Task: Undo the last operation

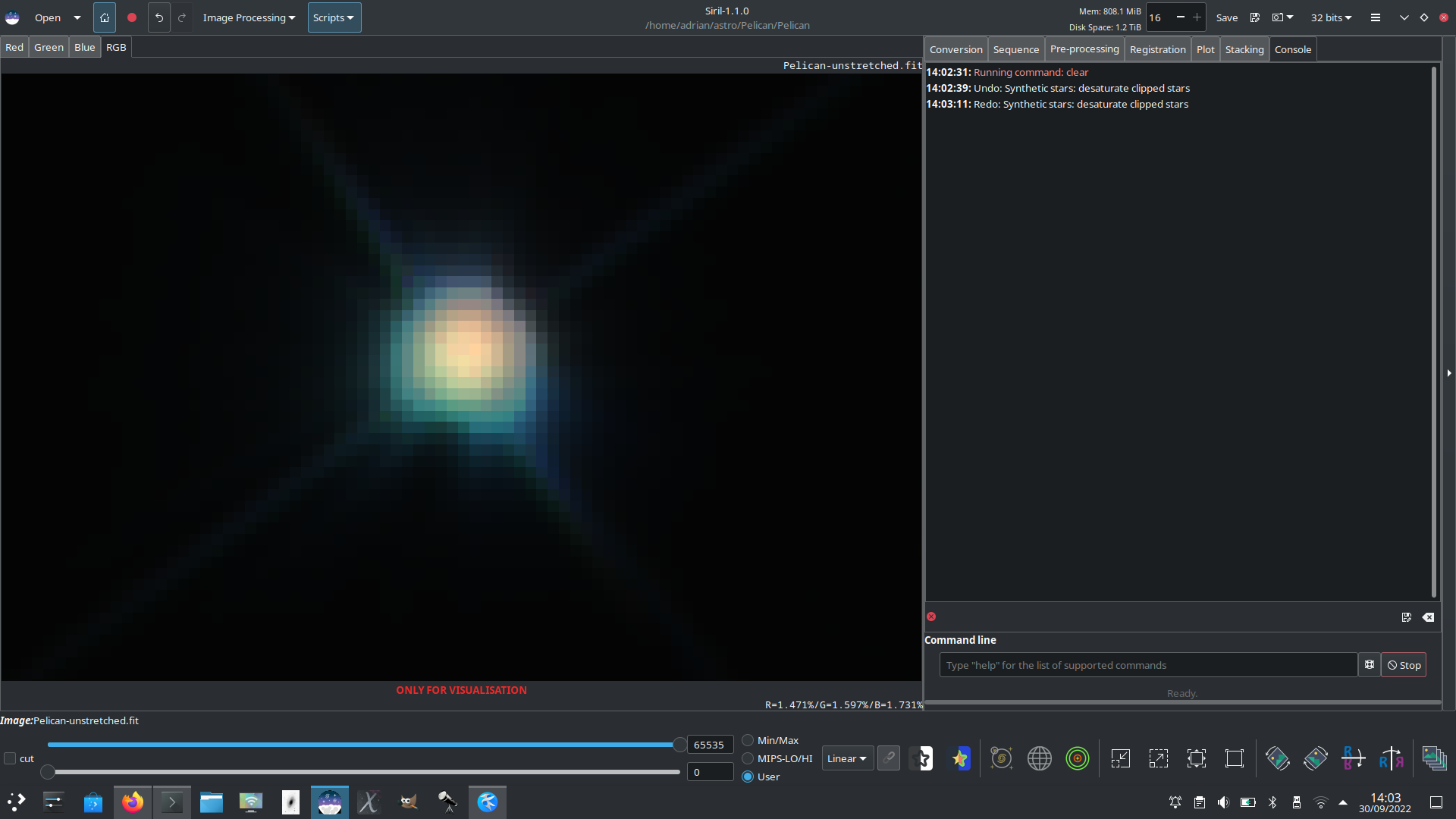Action: 159,17
